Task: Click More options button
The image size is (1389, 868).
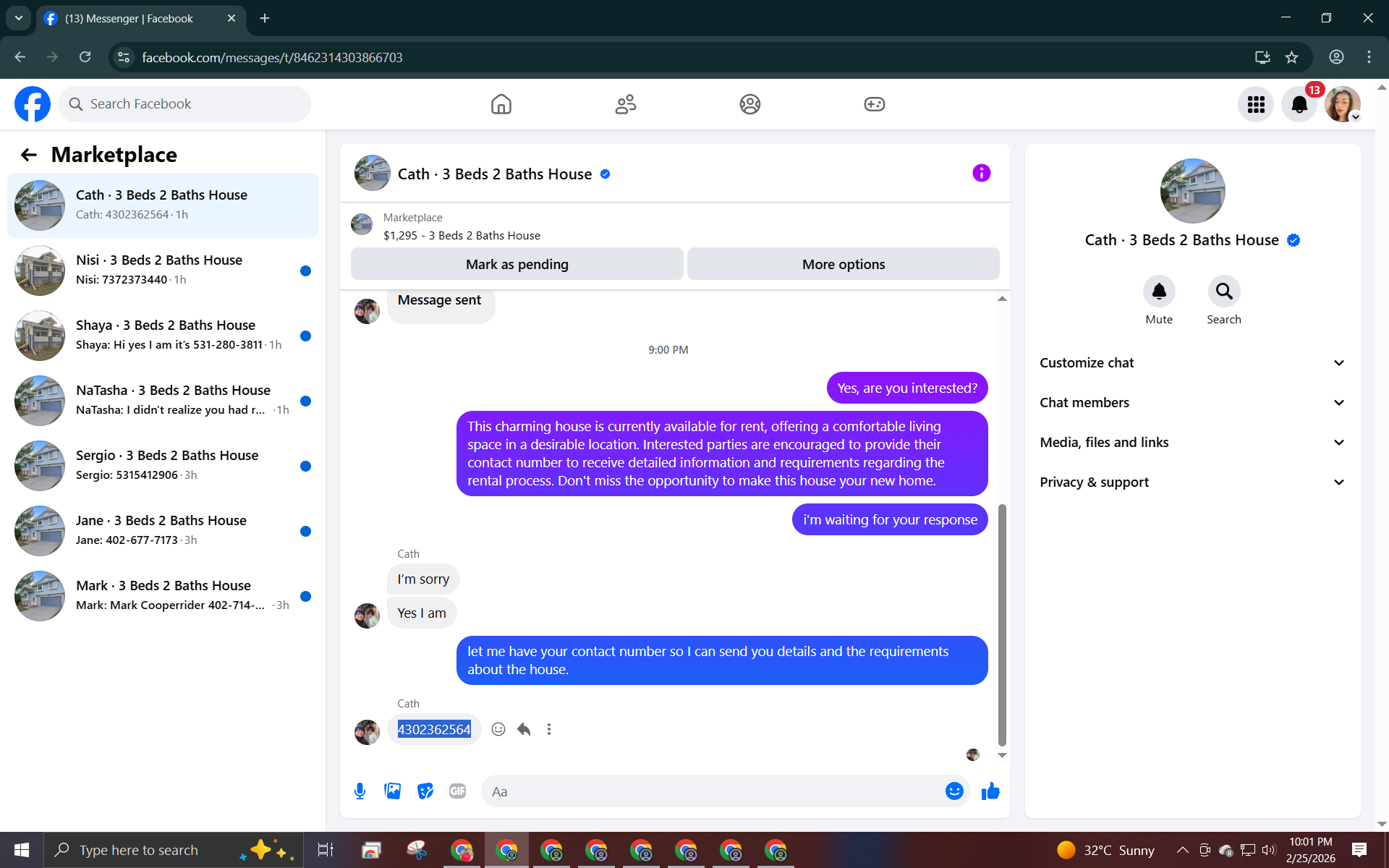Action: coord(843,264)
